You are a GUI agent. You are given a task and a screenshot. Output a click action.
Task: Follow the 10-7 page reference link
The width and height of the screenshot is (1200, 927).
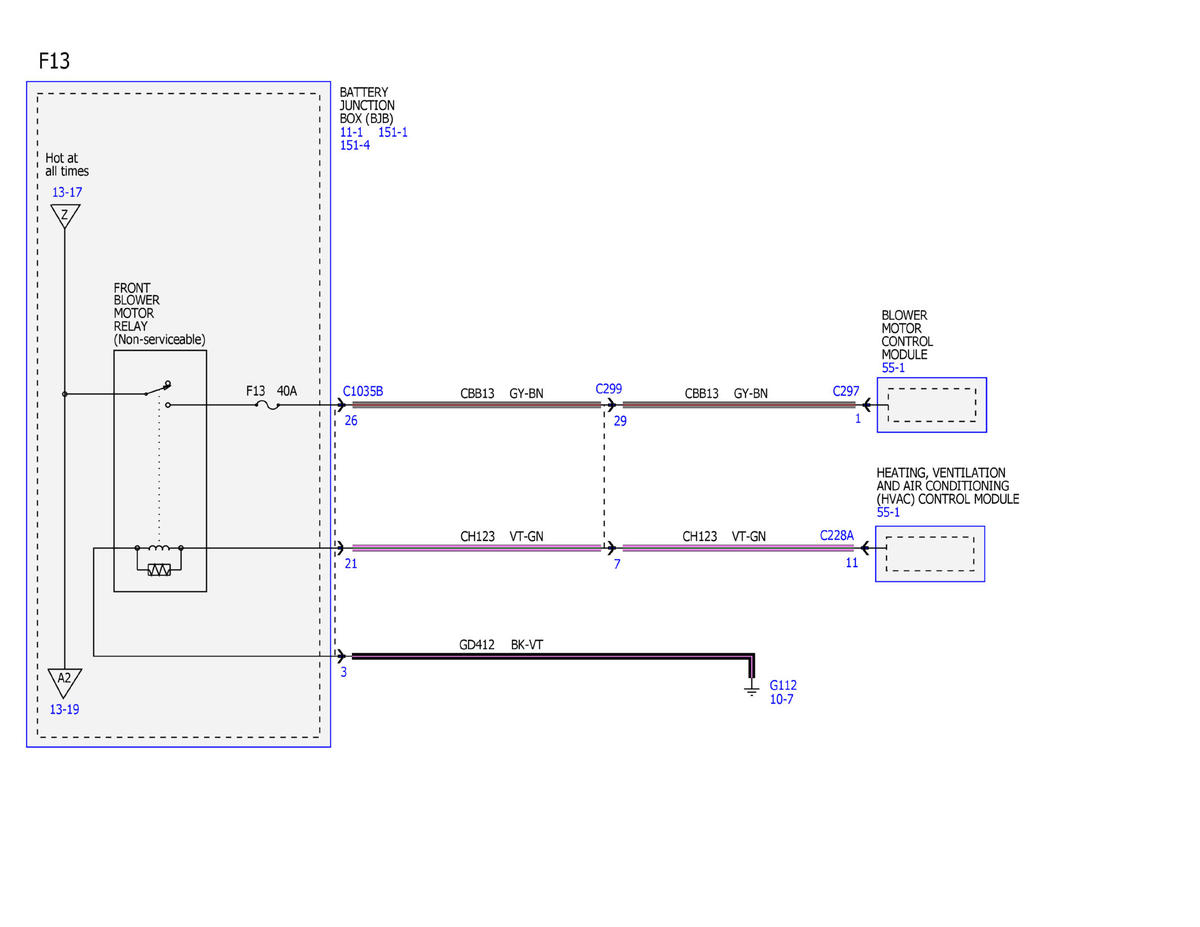[782, 699]
